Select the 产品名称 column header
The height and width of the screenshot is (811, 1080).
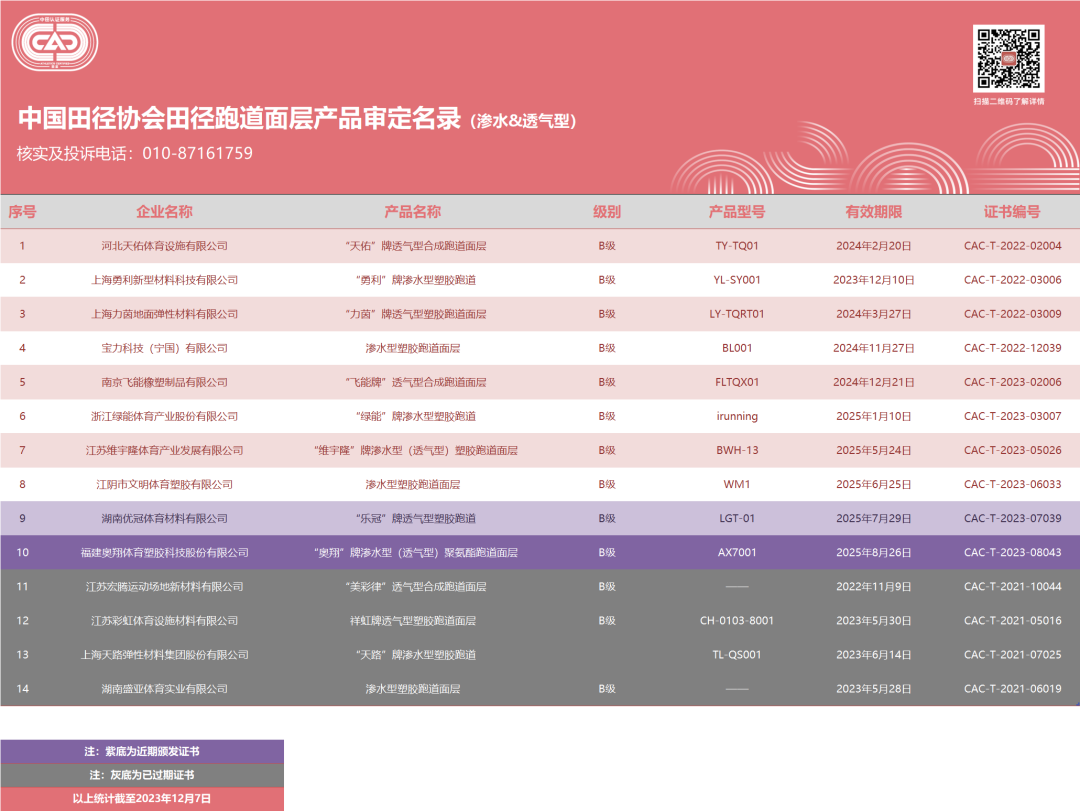412,212
